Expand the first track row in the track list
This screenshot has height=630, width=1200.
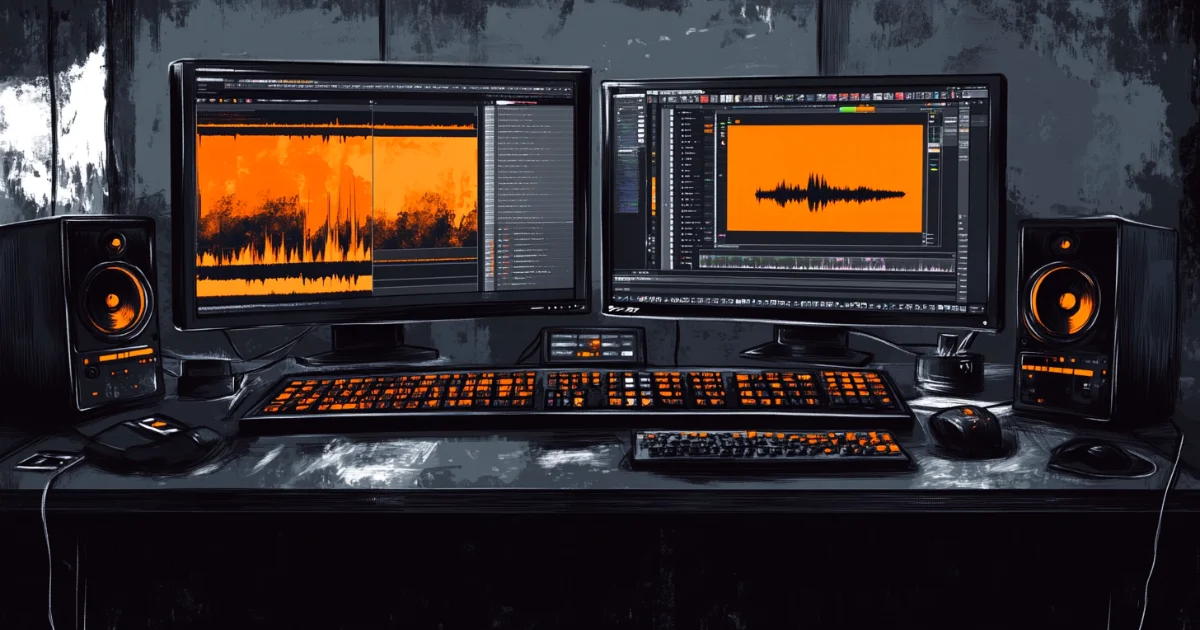pos(681,115)
